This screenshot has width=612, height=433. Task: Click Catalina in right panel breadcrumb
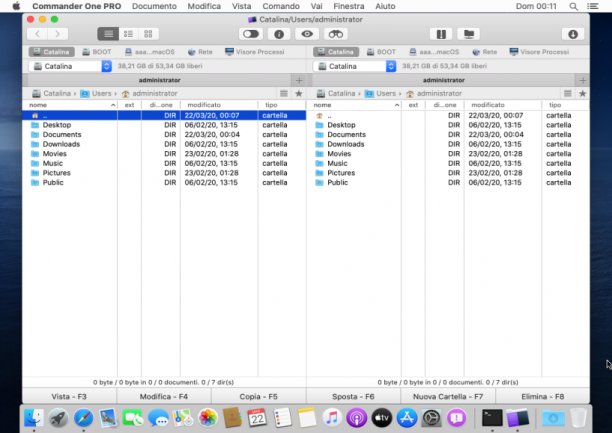(x=336, y=93)
